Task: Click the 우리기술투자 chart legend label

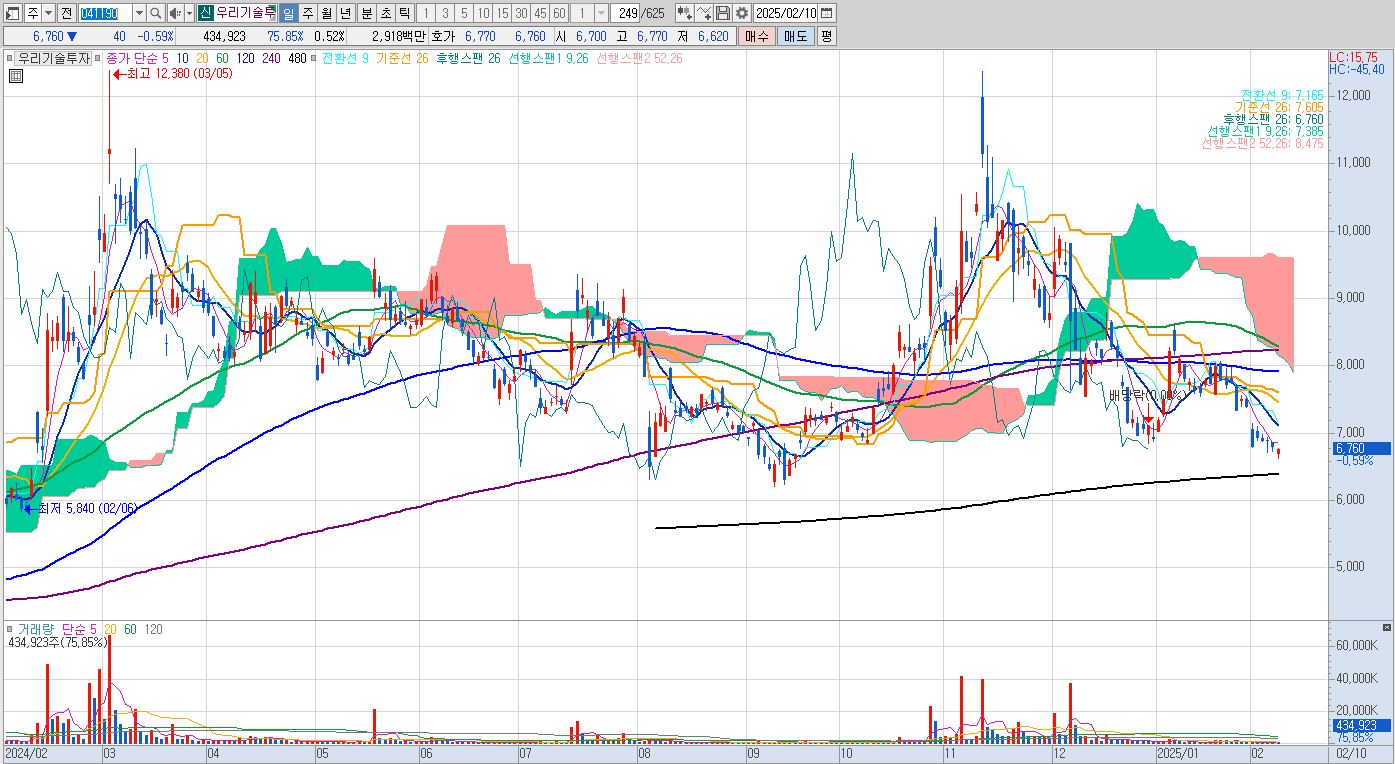Action: [53, 58]
